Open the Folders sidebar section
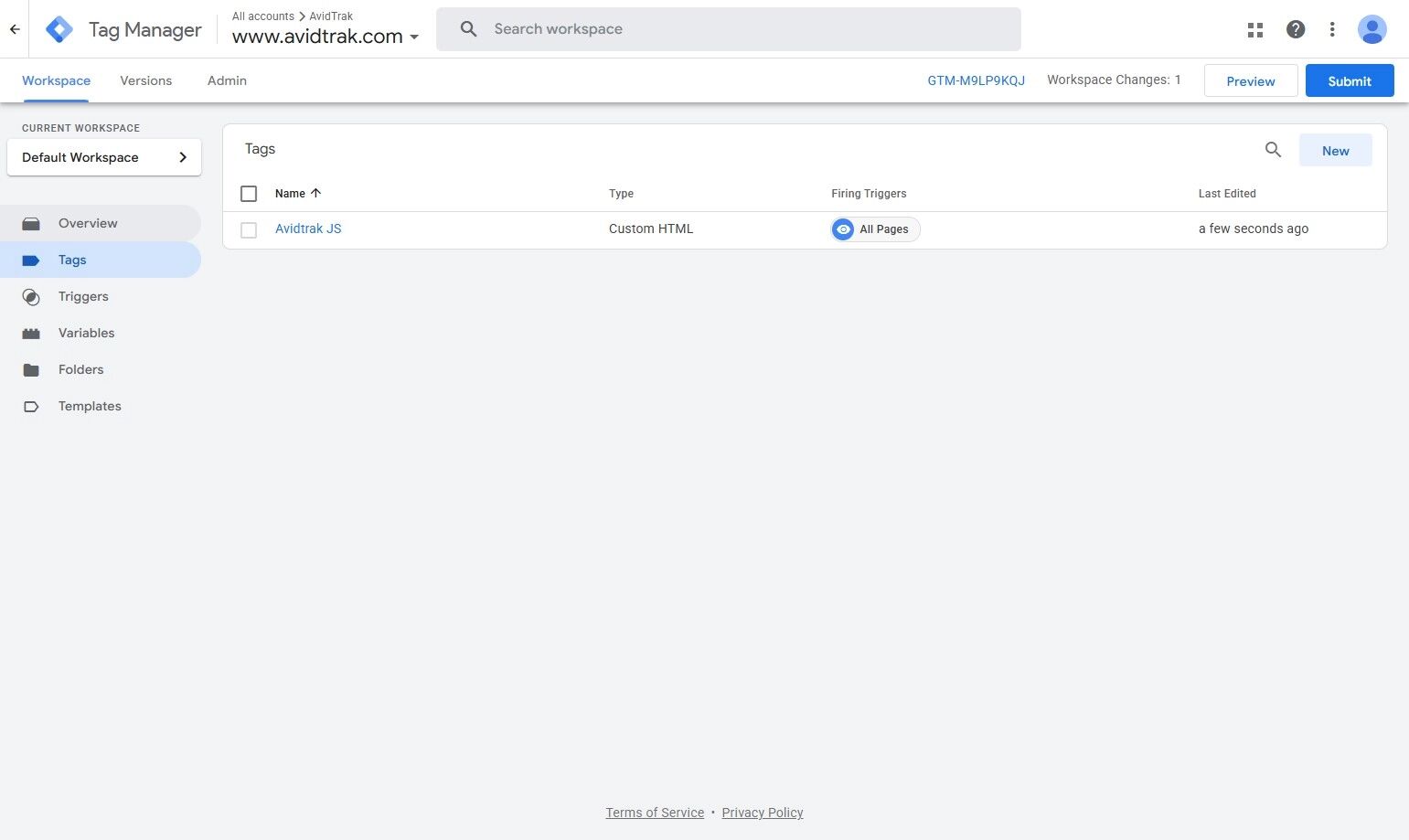The height and width of the screenshot is (840, 1409). coord(31,369)
